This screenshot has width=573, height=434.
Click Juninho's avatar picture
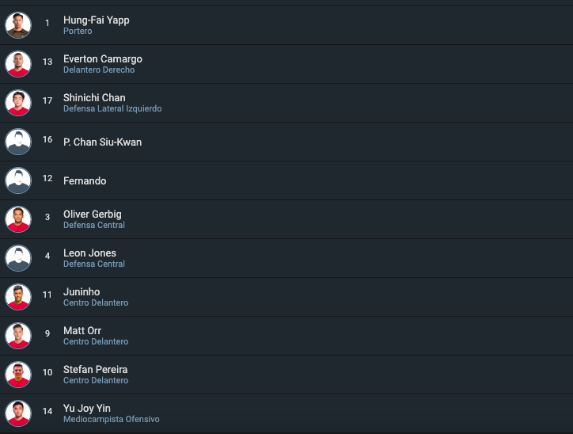(18, 297)
